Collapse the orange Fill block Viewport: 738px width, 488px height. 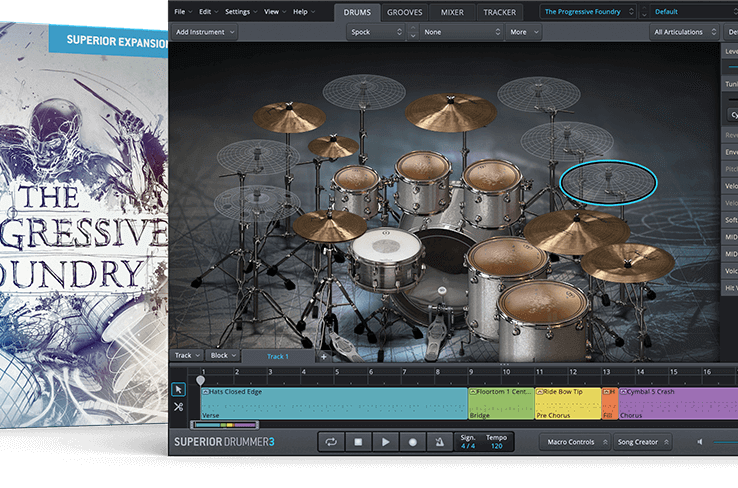click(x=606, y=392)
